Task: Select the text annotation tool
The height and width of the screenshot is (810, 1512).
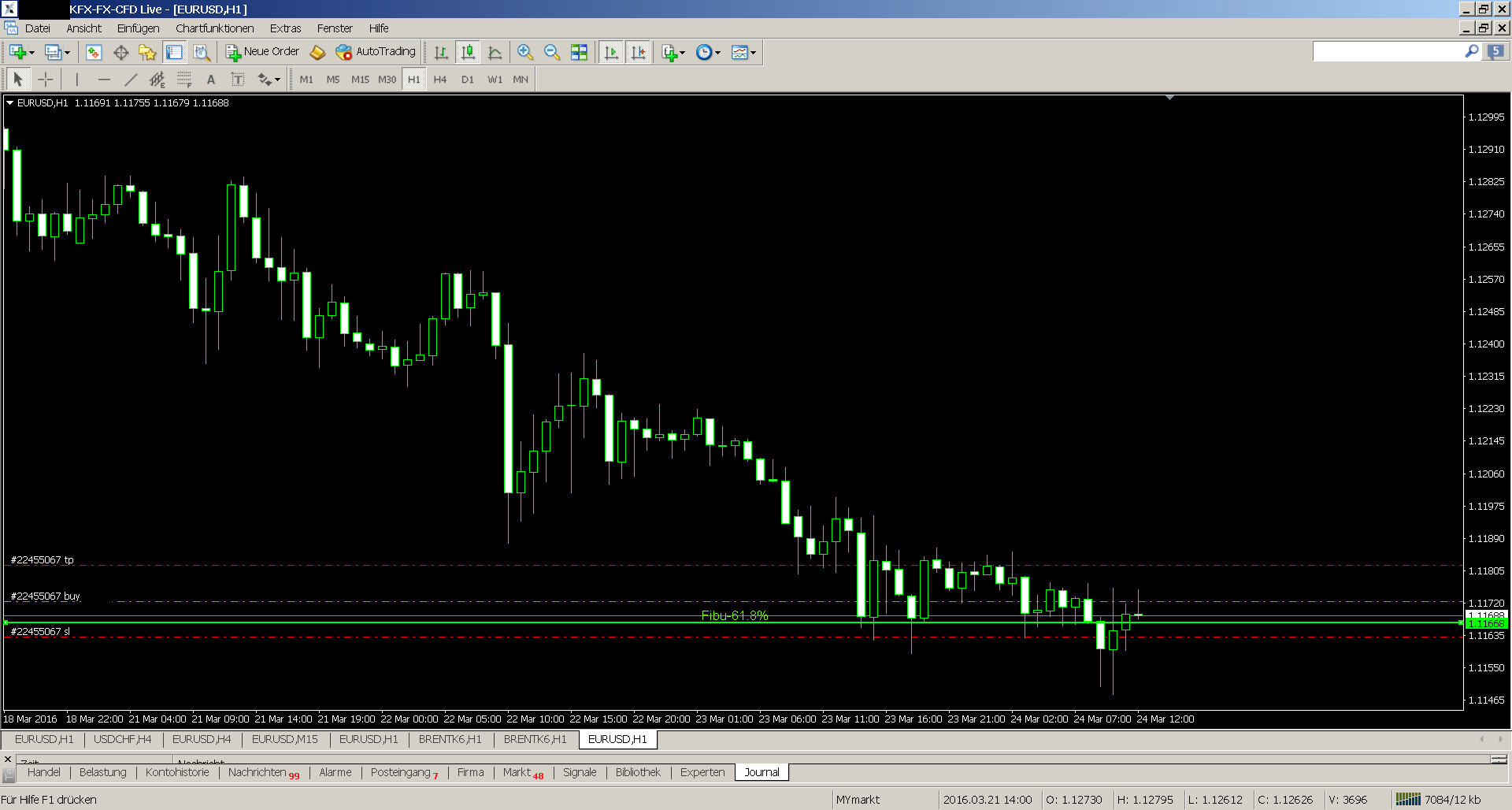Action: 210,79
